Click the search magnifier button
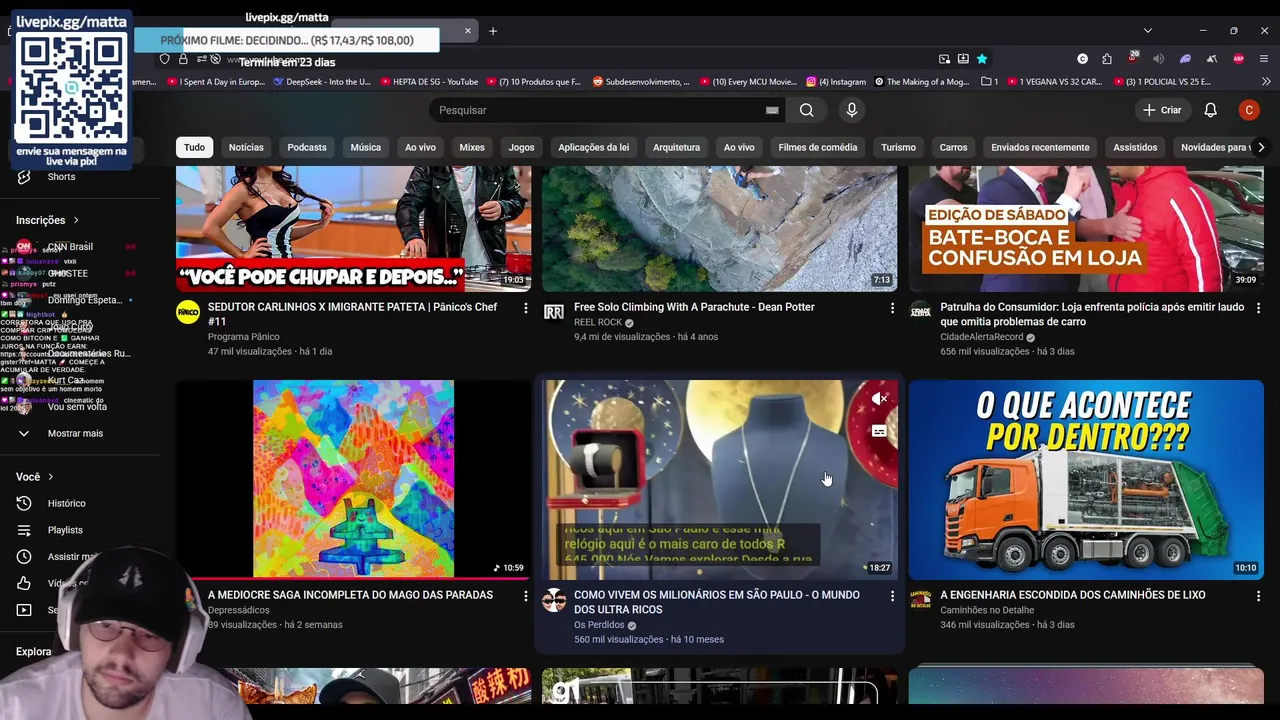This screenshot has height=720, width=1280. (x=806, y=110)
